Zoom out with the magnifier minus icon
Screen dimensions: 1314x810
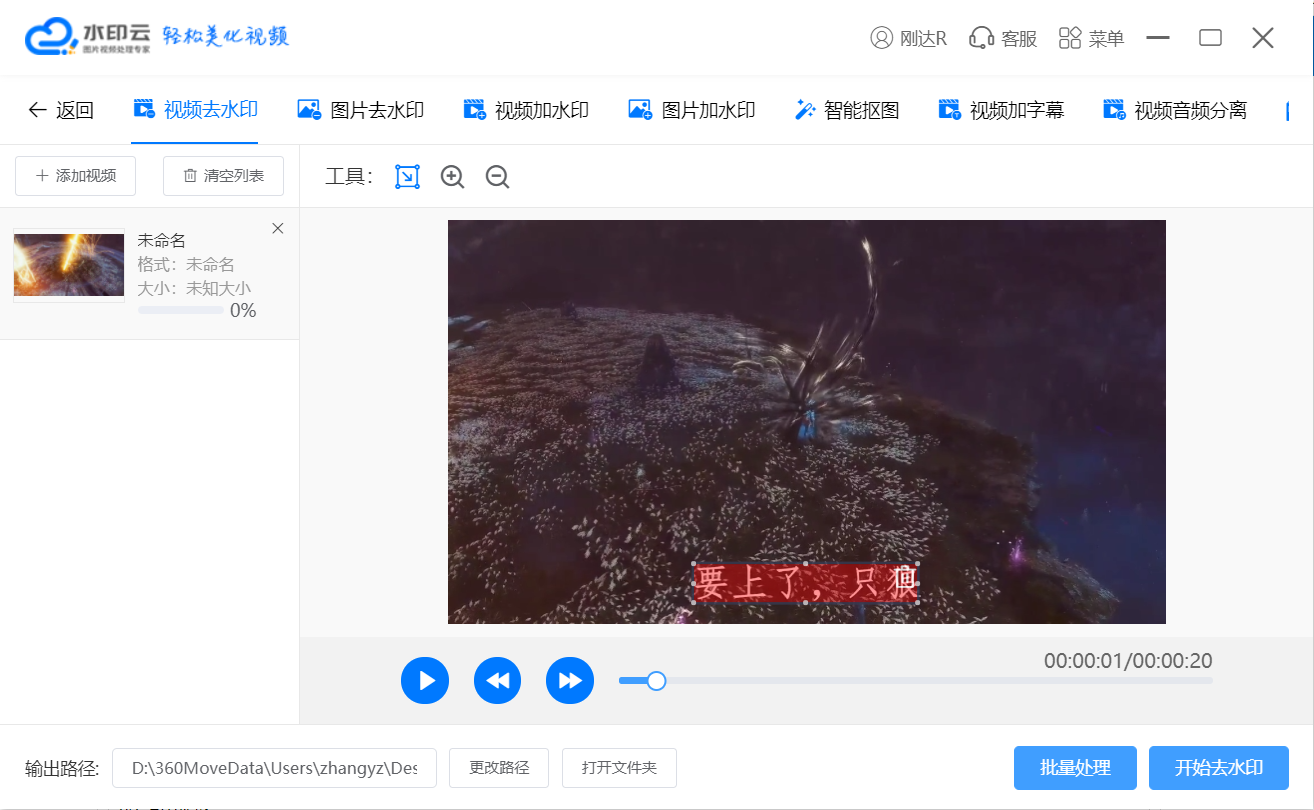tap(498, 177)
